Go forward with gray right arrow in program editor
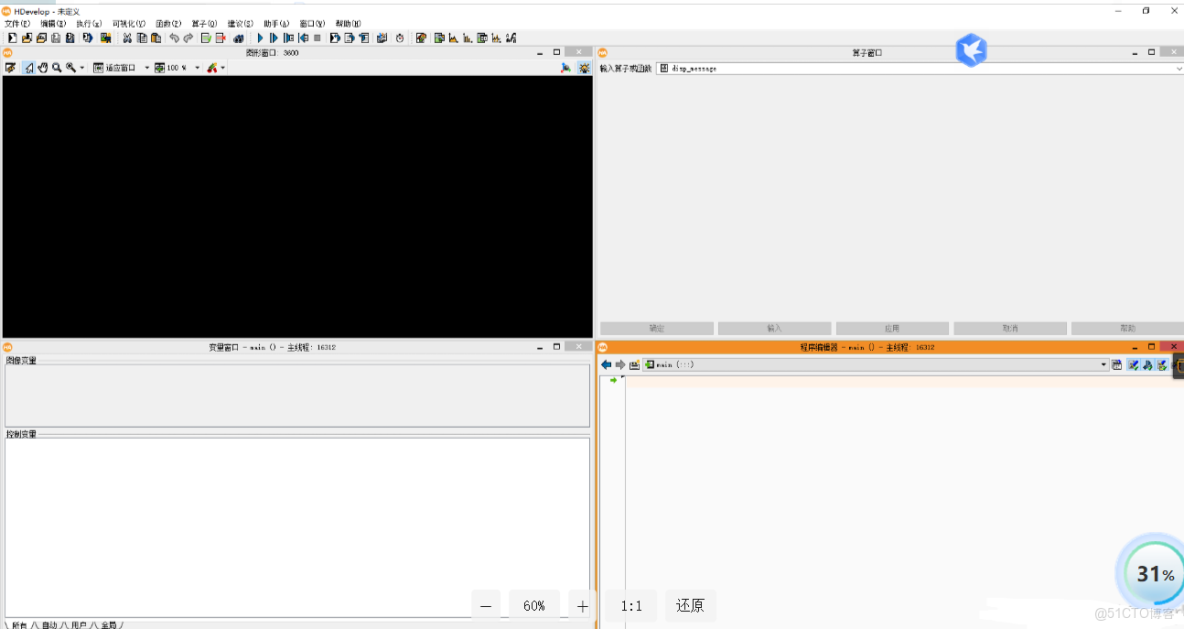The height and width of the screenshot is (629, 1184). [x=620, y=365]
